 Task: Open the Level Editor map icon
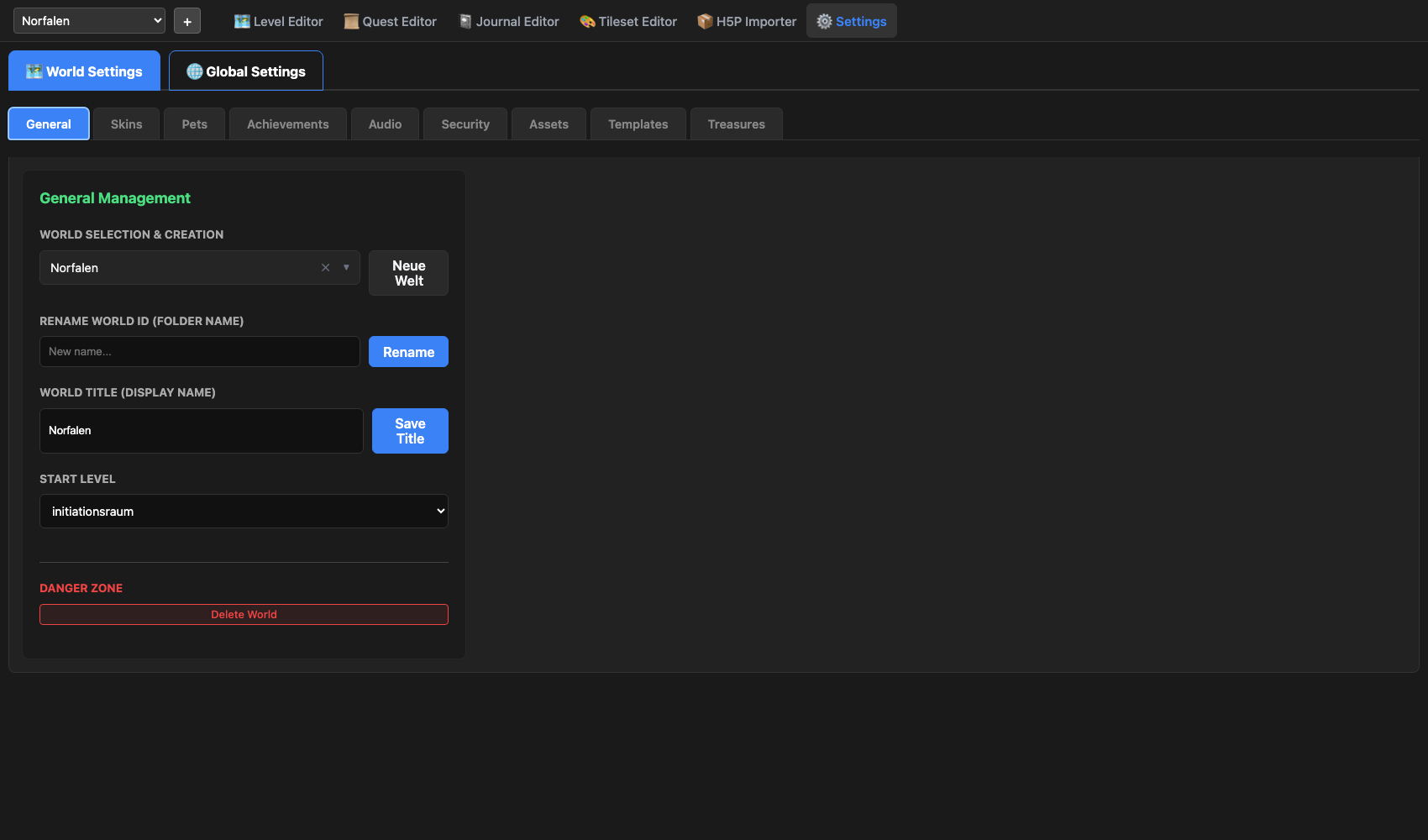click(x=242, y=22)
